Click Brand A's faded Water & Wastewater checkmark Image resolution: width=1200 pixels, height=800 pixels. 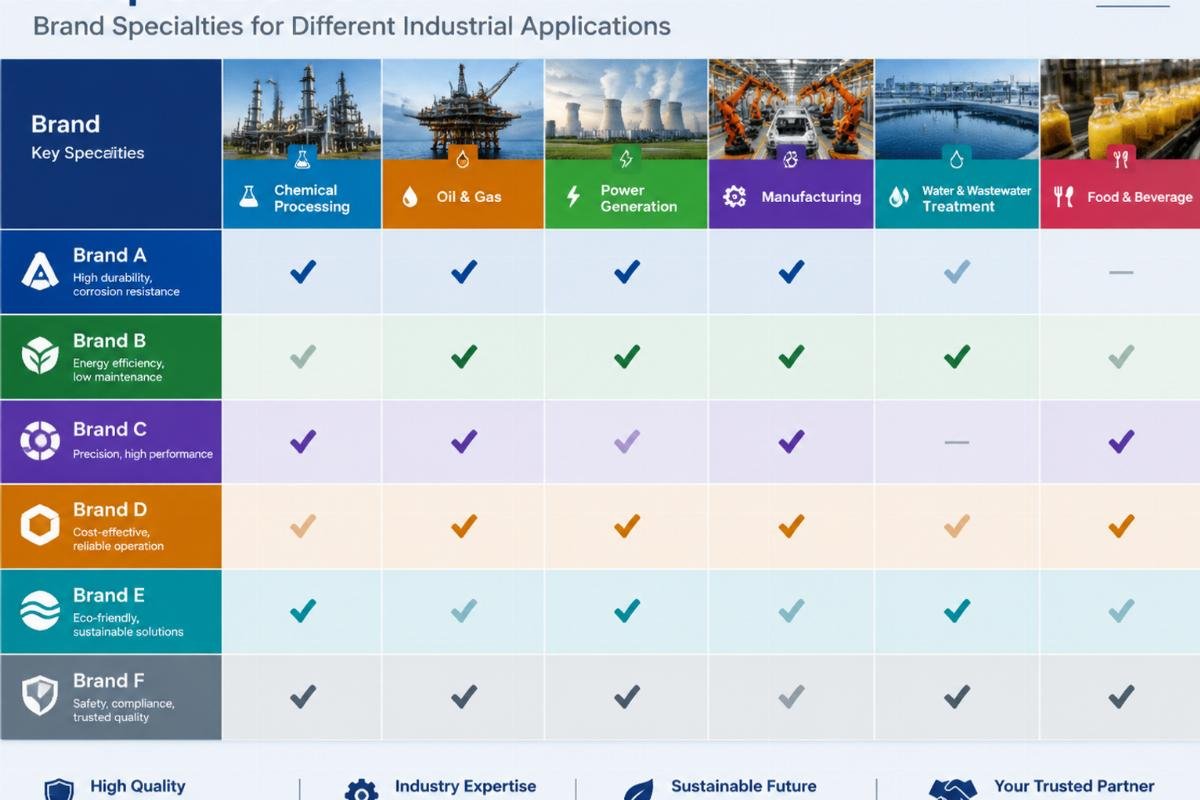(957, 271)
